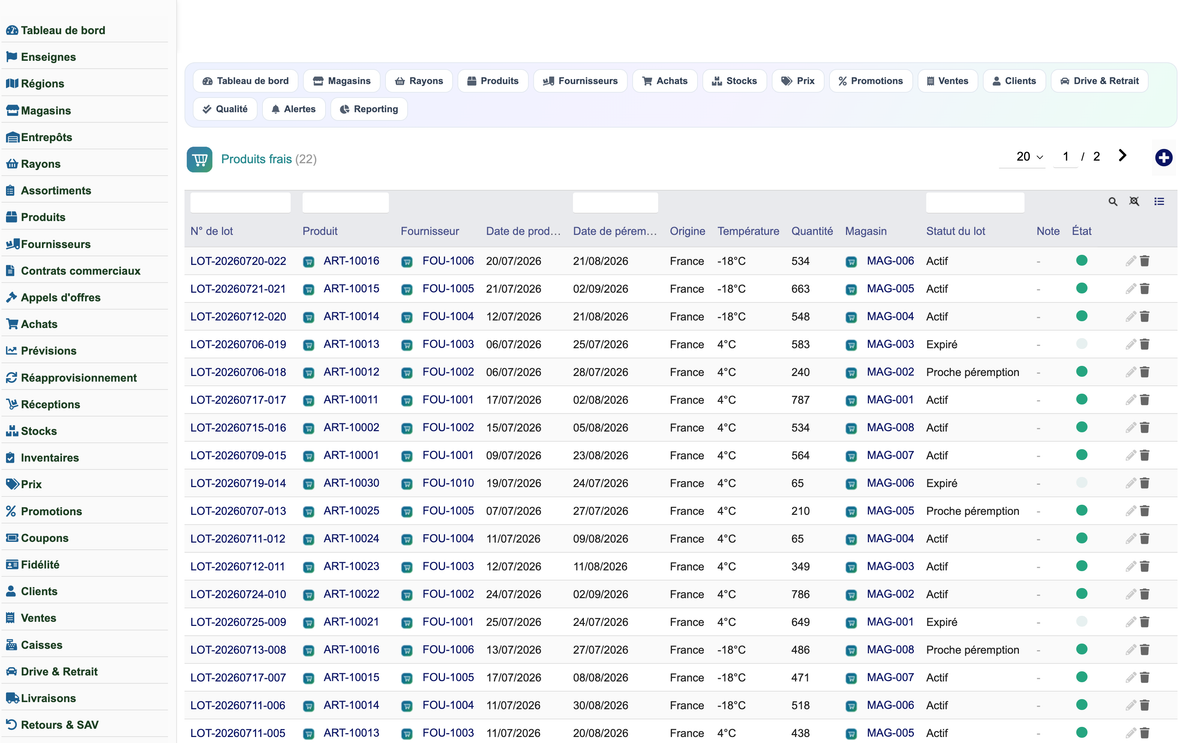This screenshot has width=1200, height=743.
Task: Run the search with the magnifier icon
Action: point(1113,202)
